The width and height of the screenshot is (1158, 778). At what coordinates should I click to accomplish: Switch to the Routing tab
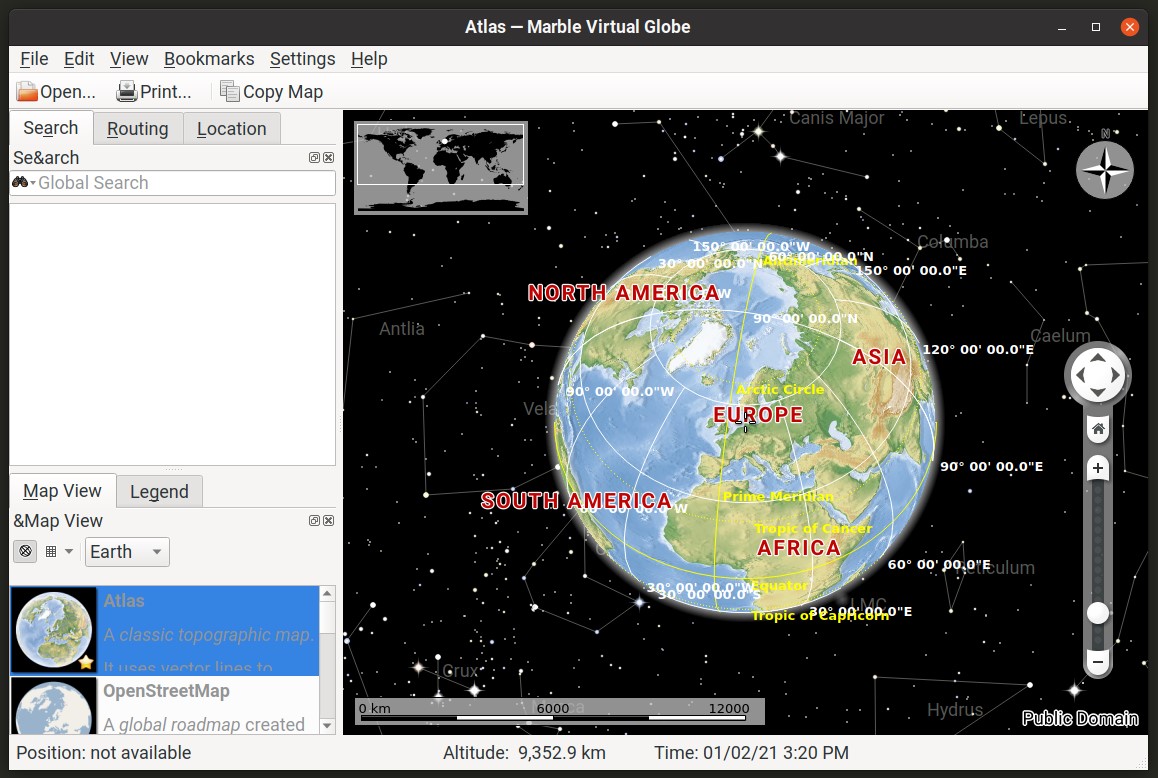137,129
